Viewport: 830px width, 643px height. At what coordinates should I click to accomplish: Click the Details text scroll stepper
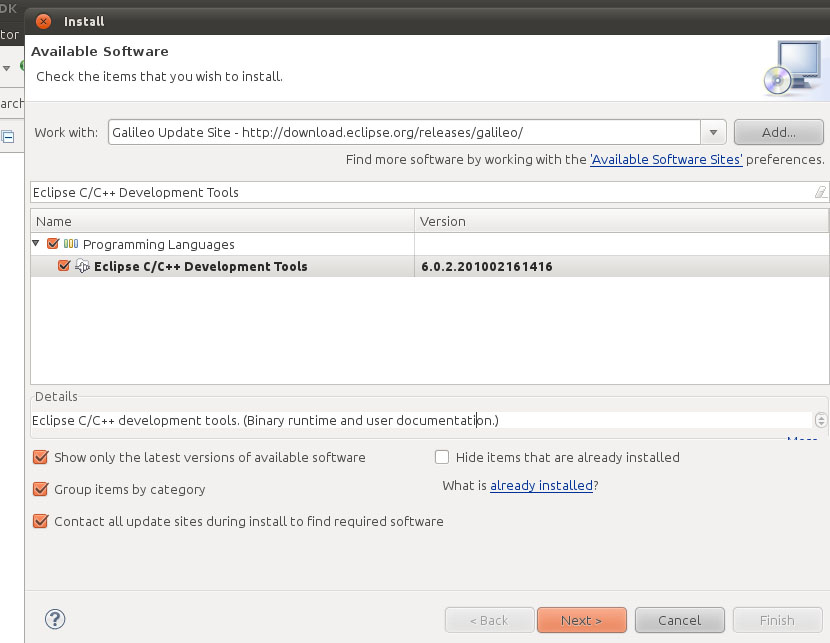pyautogui.click(x=821, y=421)
